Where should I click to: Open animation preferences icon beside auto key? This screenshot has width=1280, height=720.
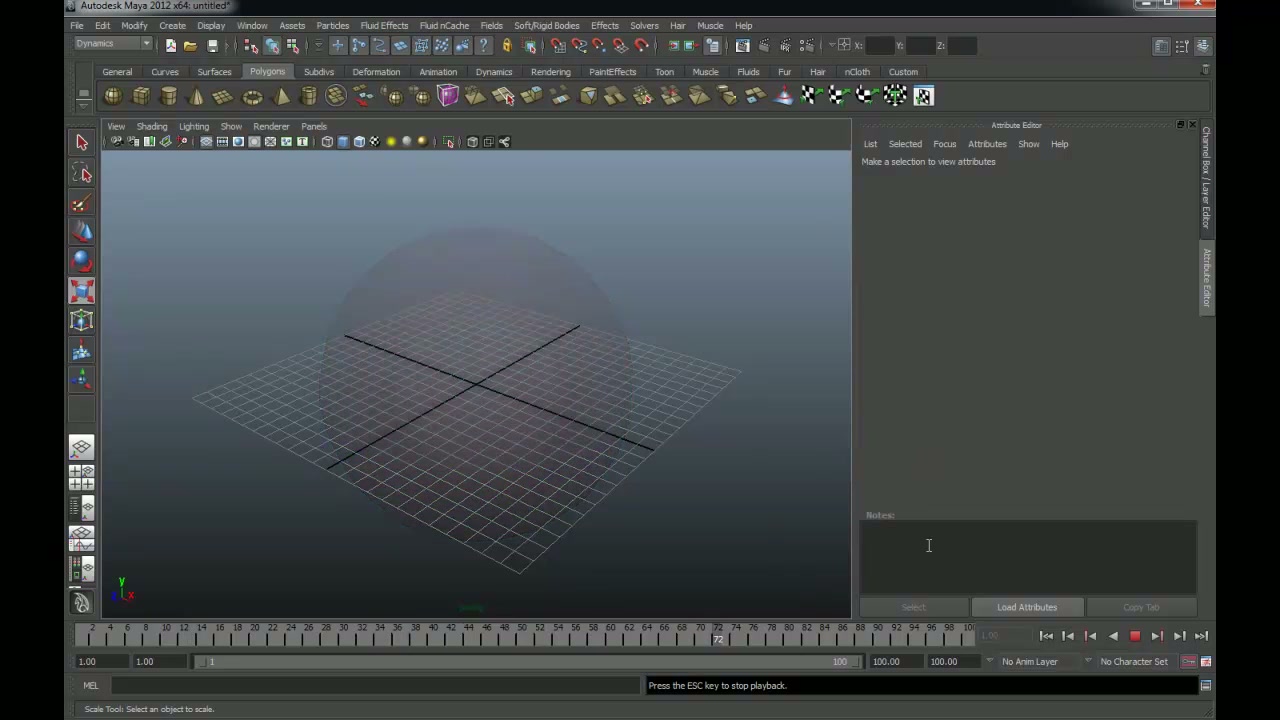[x=1206, y=662]
